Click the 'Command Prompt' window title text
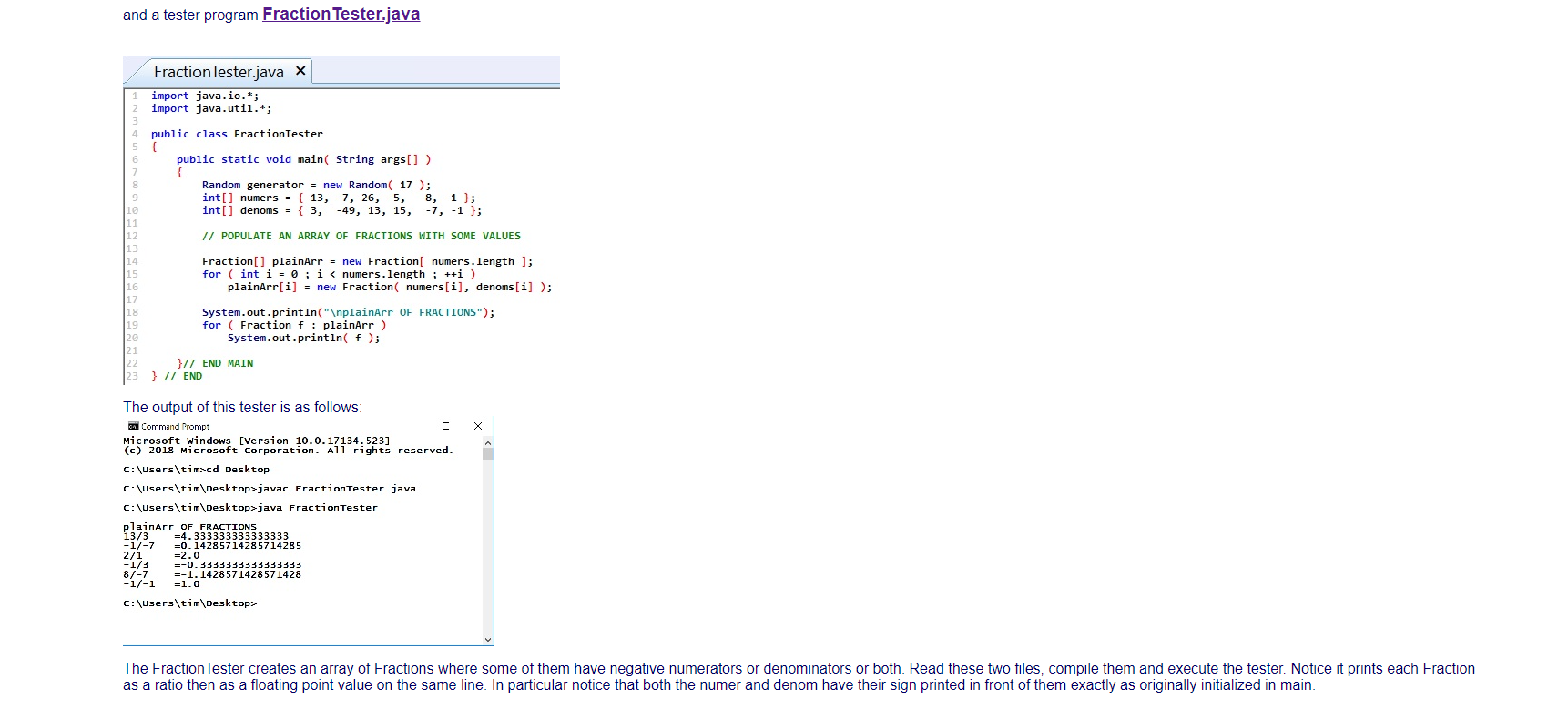1568x709 pixels. (x=175, y=426)
